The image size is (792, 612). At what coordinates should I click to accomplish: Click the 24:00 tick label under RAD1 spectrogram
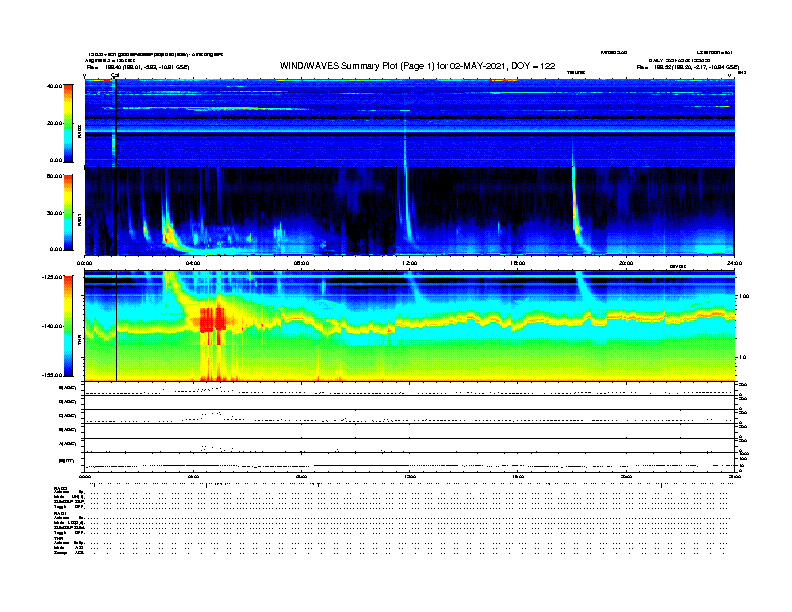click(733, 263)
